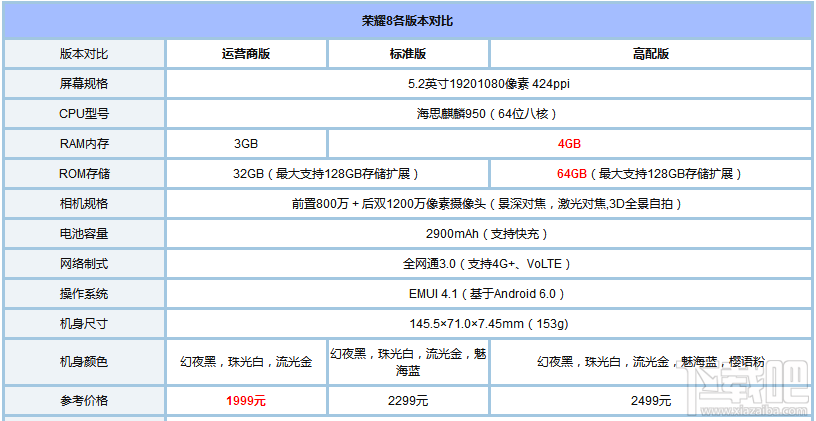Click the 2299元 price
The width and height of the screenshot is (816, 421).
click(x=407, y=401)
